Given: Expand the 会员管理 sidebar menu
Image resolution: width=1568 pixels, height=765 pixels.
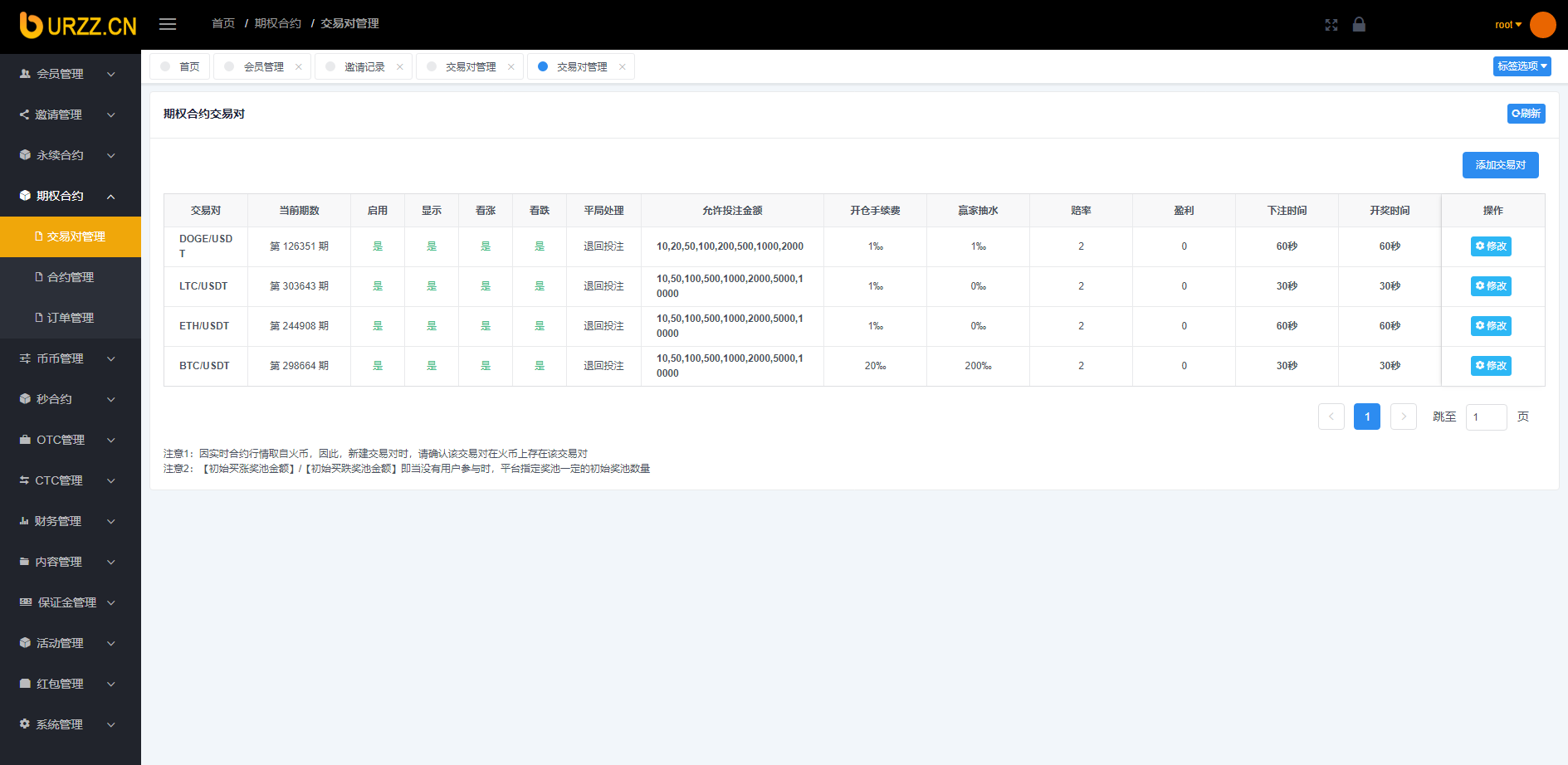Looking at the screenshot, I should (x=70, y=74).
